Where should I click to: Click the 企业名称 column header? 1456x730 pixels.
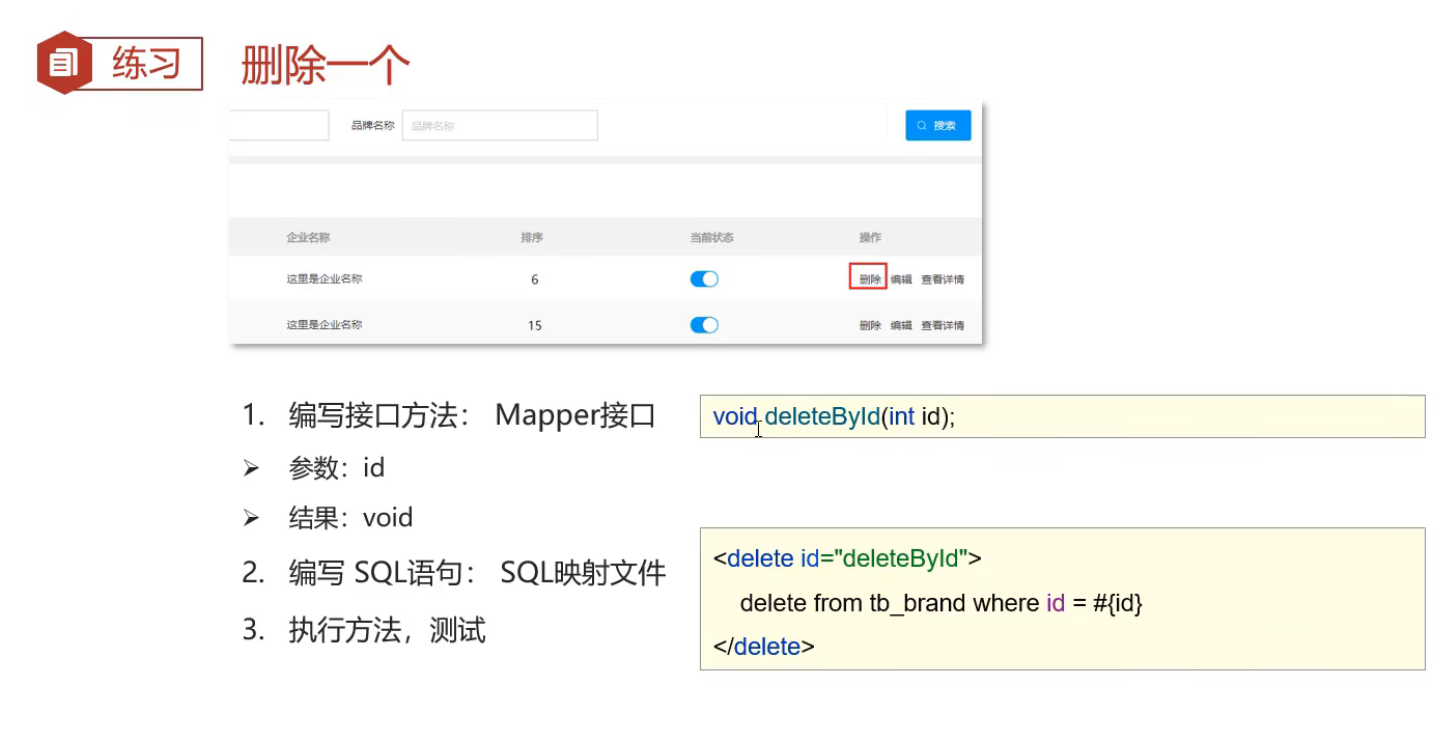click(x=308, y=238)
